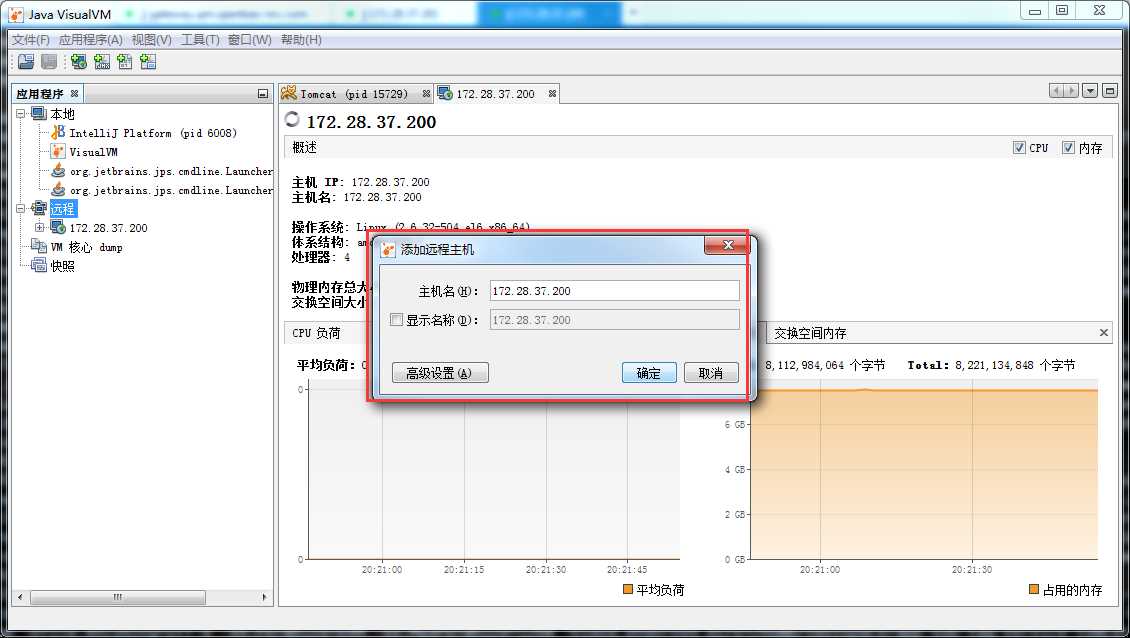
Task: Click the host icon on 172.28.37.200 tab
Action: pyautogui.click(x=445, y=93)
